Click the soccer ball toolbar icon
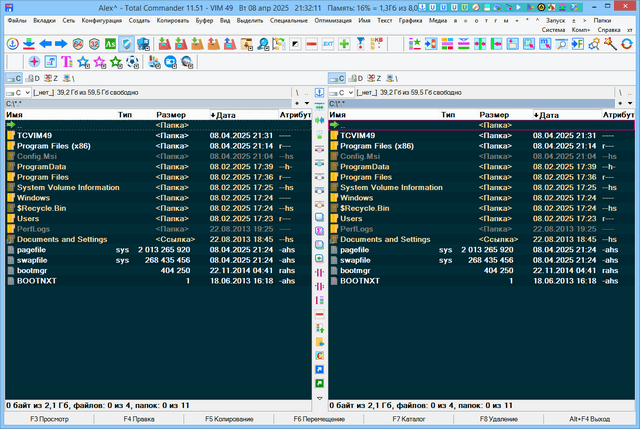 tap(131, 62)
